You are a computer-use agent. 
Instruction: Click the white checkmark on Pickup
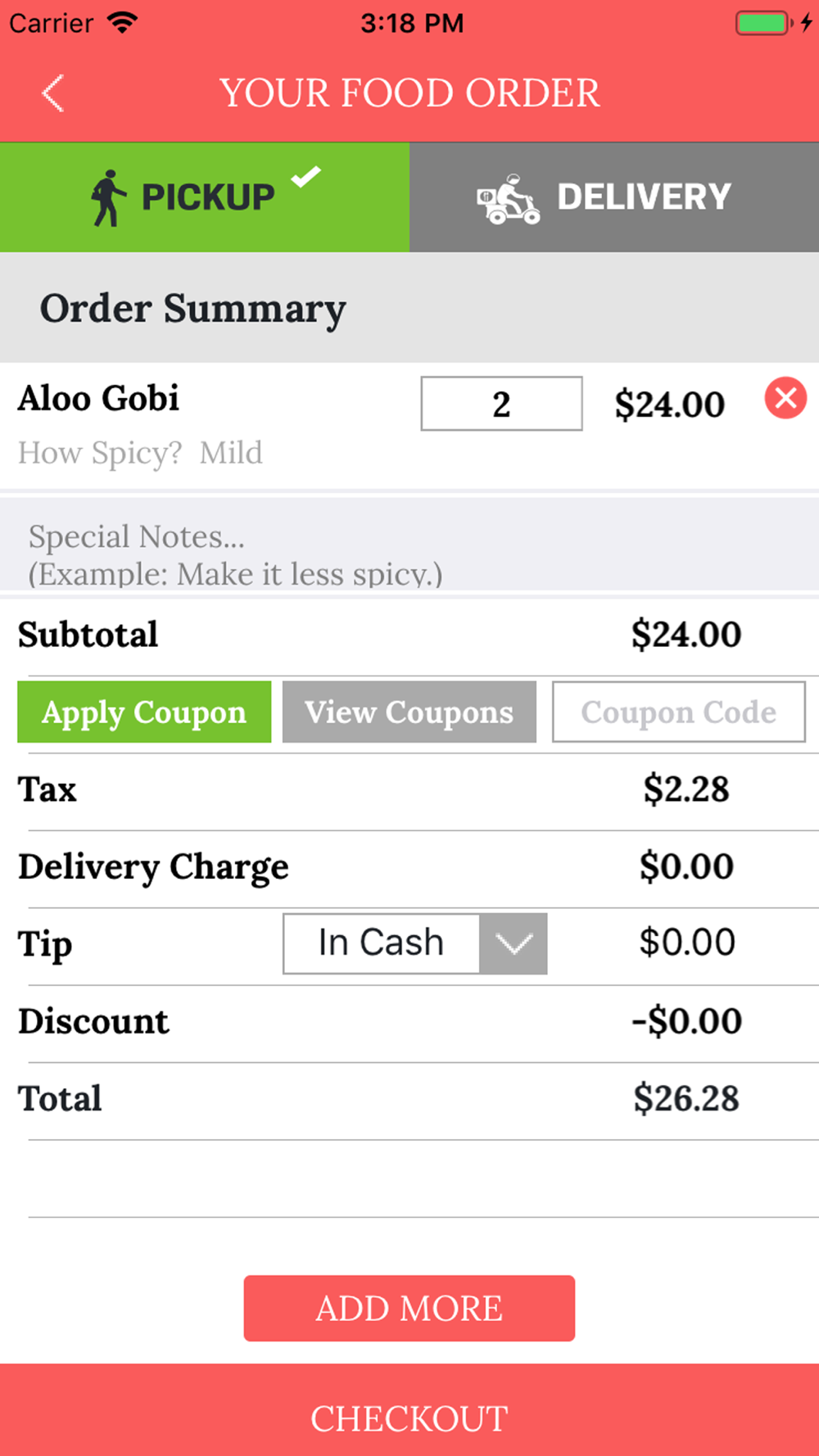tap(305, 175)
